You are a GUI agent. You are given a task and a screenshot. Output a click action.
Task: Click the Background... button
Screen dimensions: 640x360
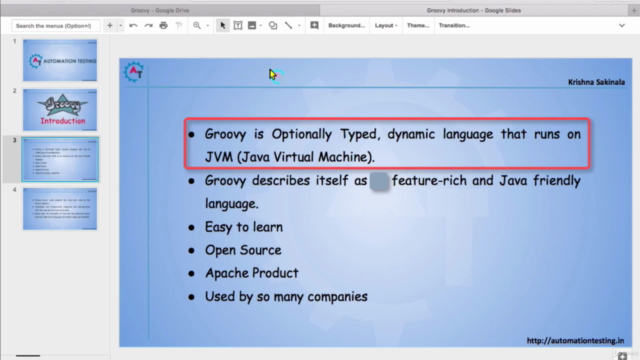tap(347, 25)
